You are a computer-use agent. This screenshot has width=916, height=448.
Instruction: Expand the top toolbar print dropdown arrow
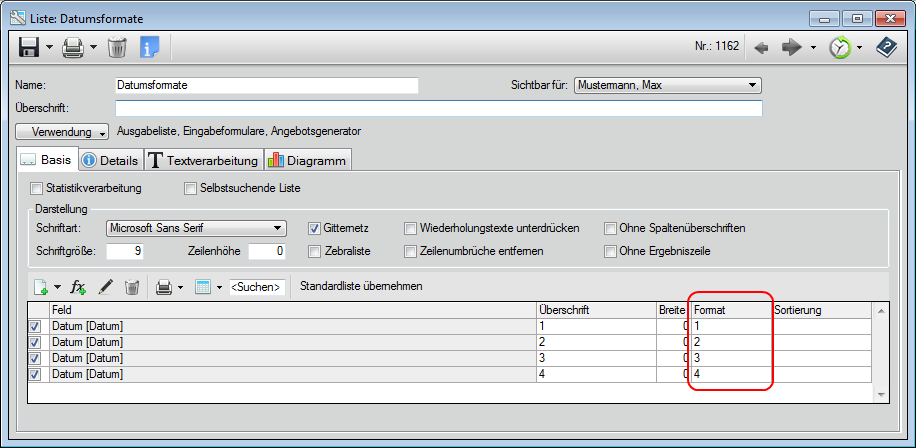click(93, 47)
